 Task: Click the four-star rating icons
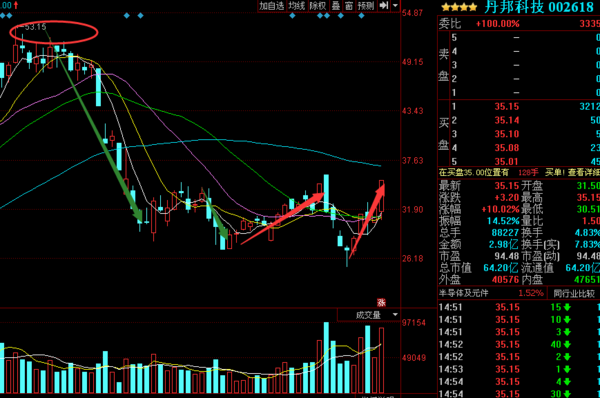click(x=459, y=7)
